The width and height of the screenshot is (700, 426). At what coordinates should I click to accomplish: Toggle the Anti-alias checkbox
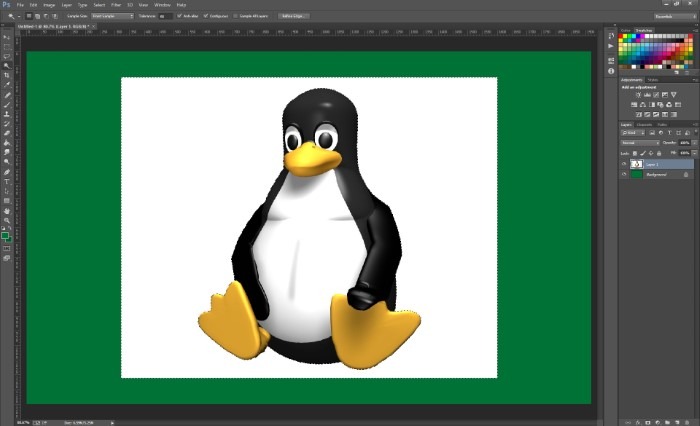coord(179,16)
